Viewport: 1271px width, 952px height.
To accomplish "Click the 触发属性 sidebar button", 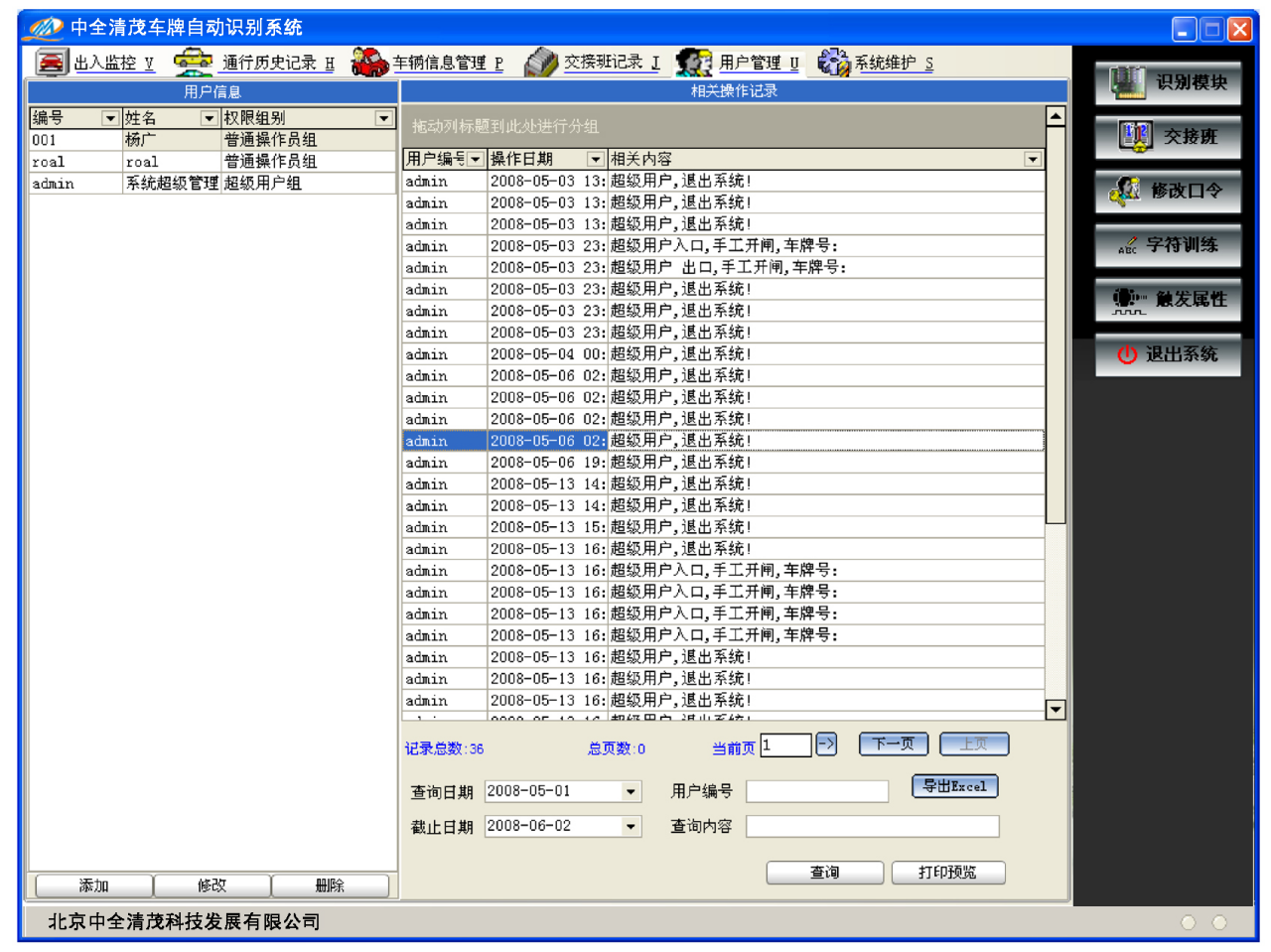I will (1168, 300).
